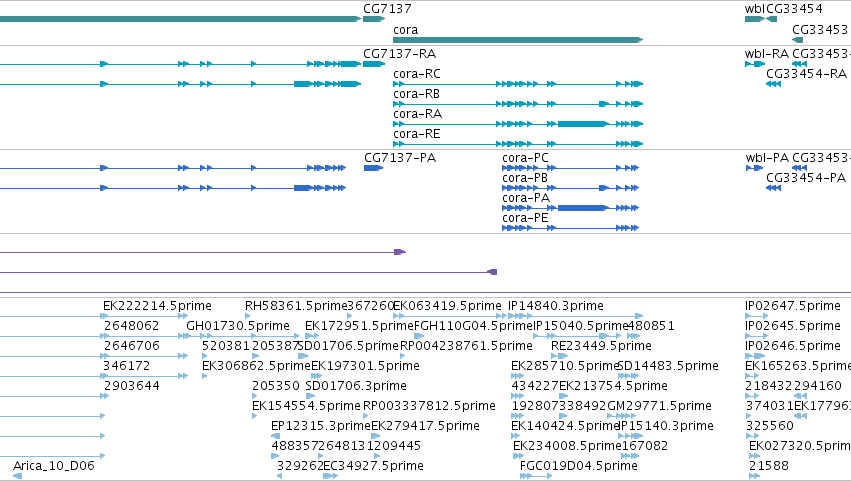
Task: Select EST EK279417.5prime
Action: 426,427
